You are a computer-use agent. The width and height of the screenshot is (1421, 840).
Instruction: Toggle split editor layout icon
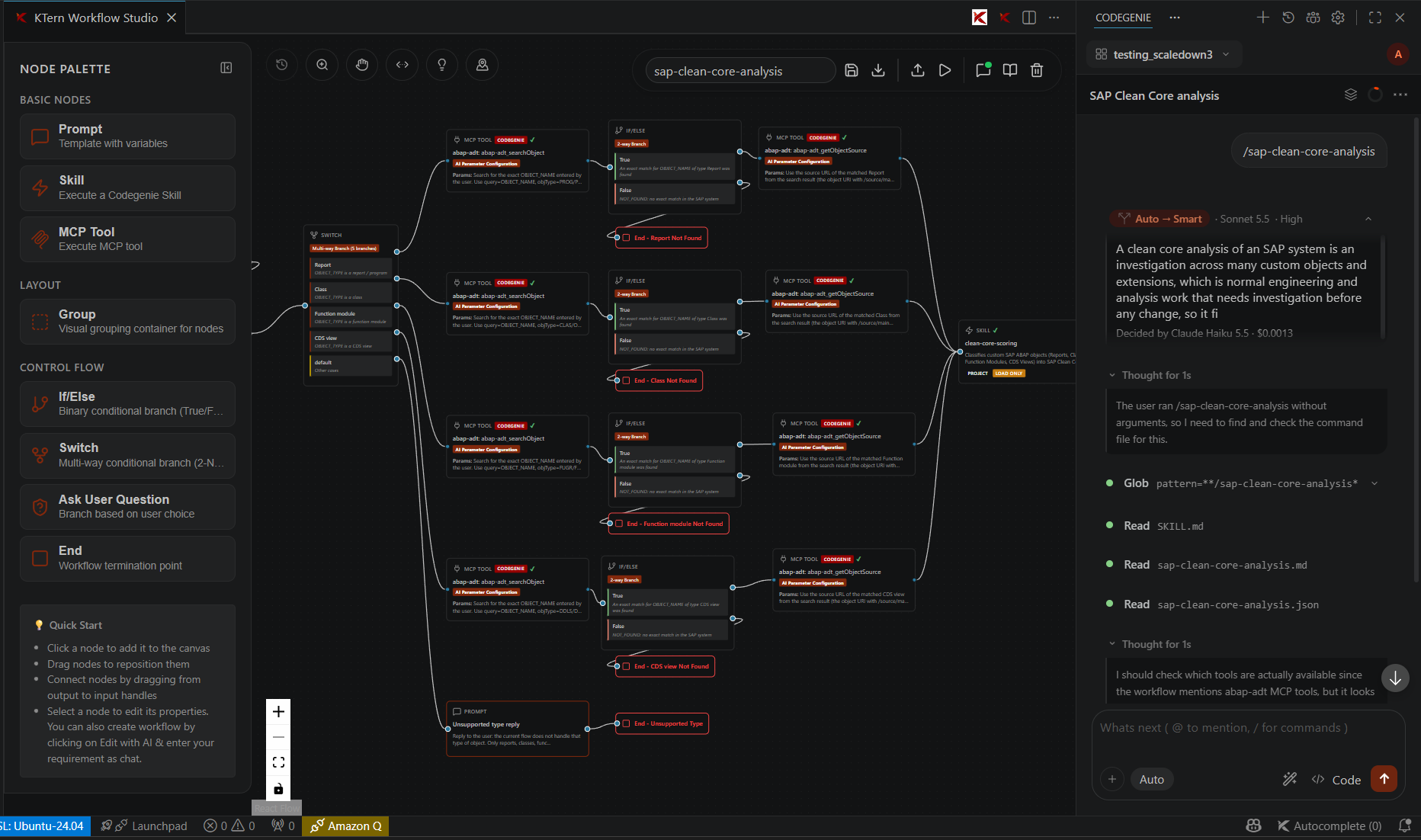pos(1029,18)
